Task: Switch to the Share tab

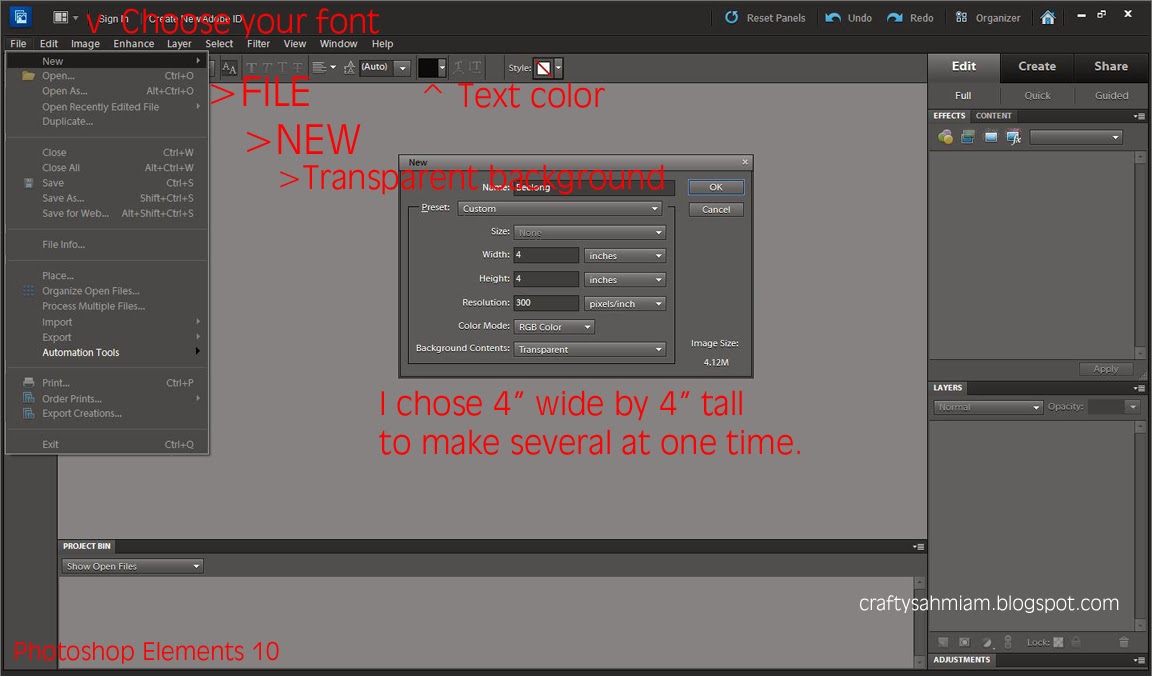Action: (x=1110, y=67)
